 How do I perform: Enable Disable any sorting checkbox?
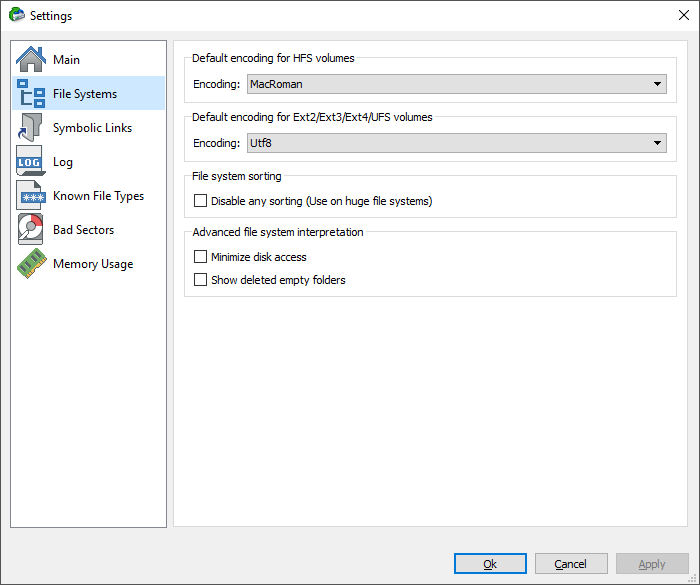(x=200, y=201)
